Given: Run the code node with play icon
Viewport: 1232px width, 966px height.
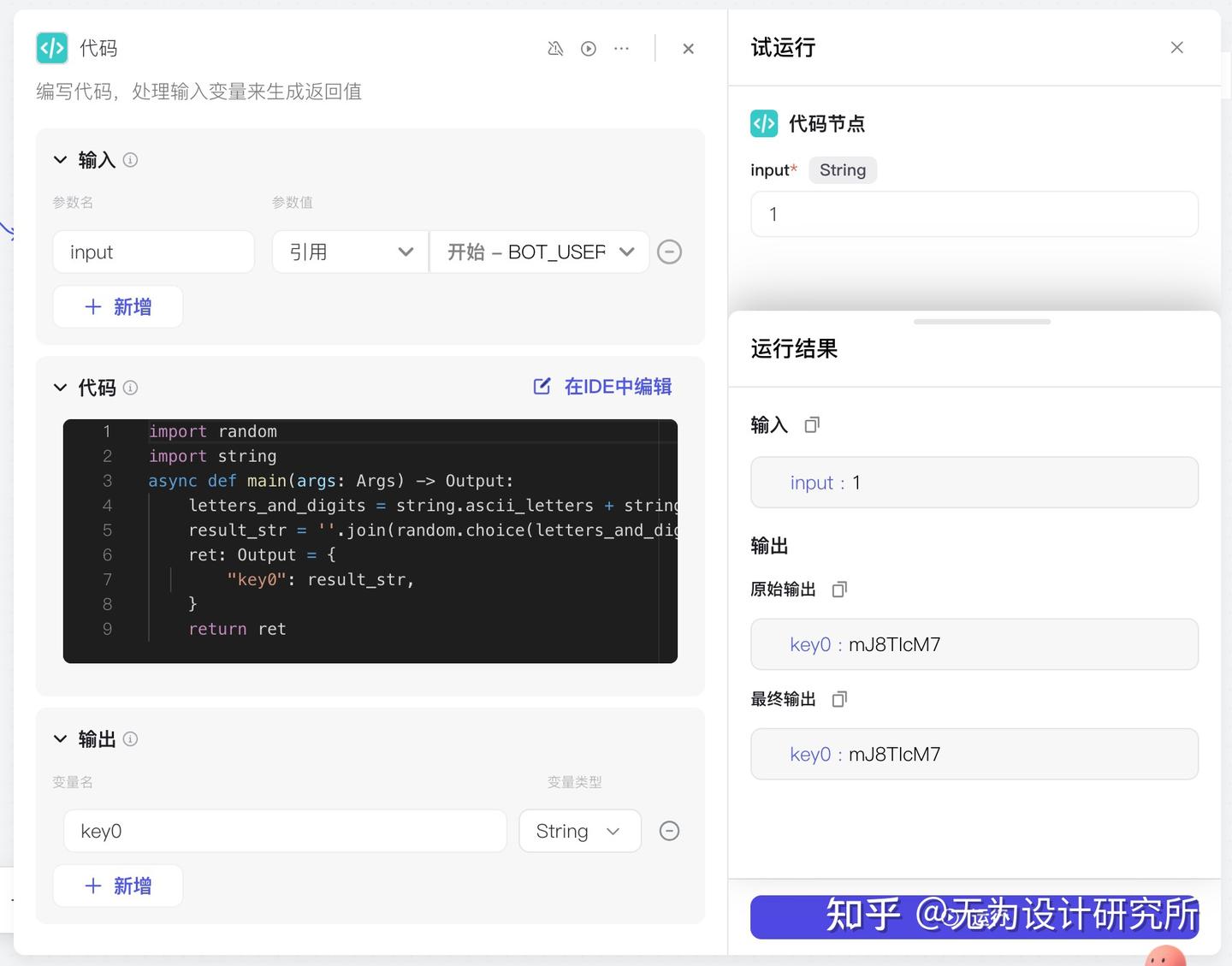Looking at the screenshot, I should [x=589, y=49].
